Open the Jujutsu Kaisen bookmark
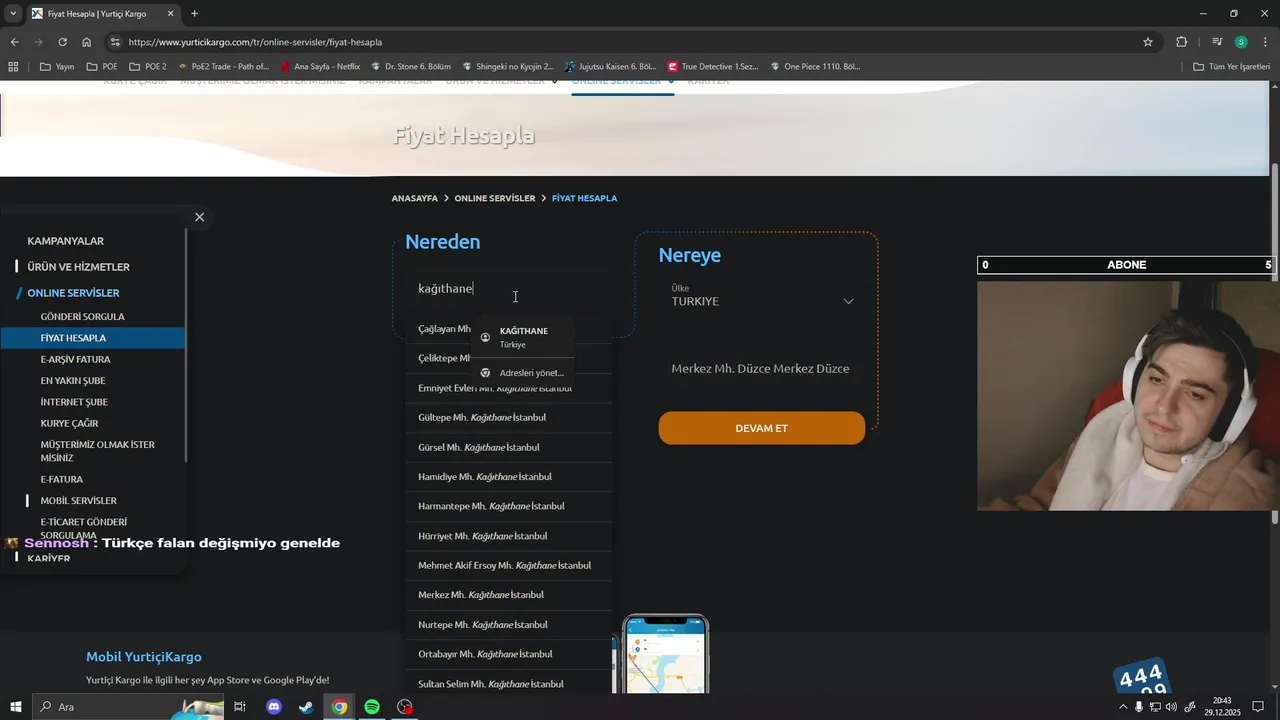The width and height of the screenshot is (1280, 720). tap(609, 67)
